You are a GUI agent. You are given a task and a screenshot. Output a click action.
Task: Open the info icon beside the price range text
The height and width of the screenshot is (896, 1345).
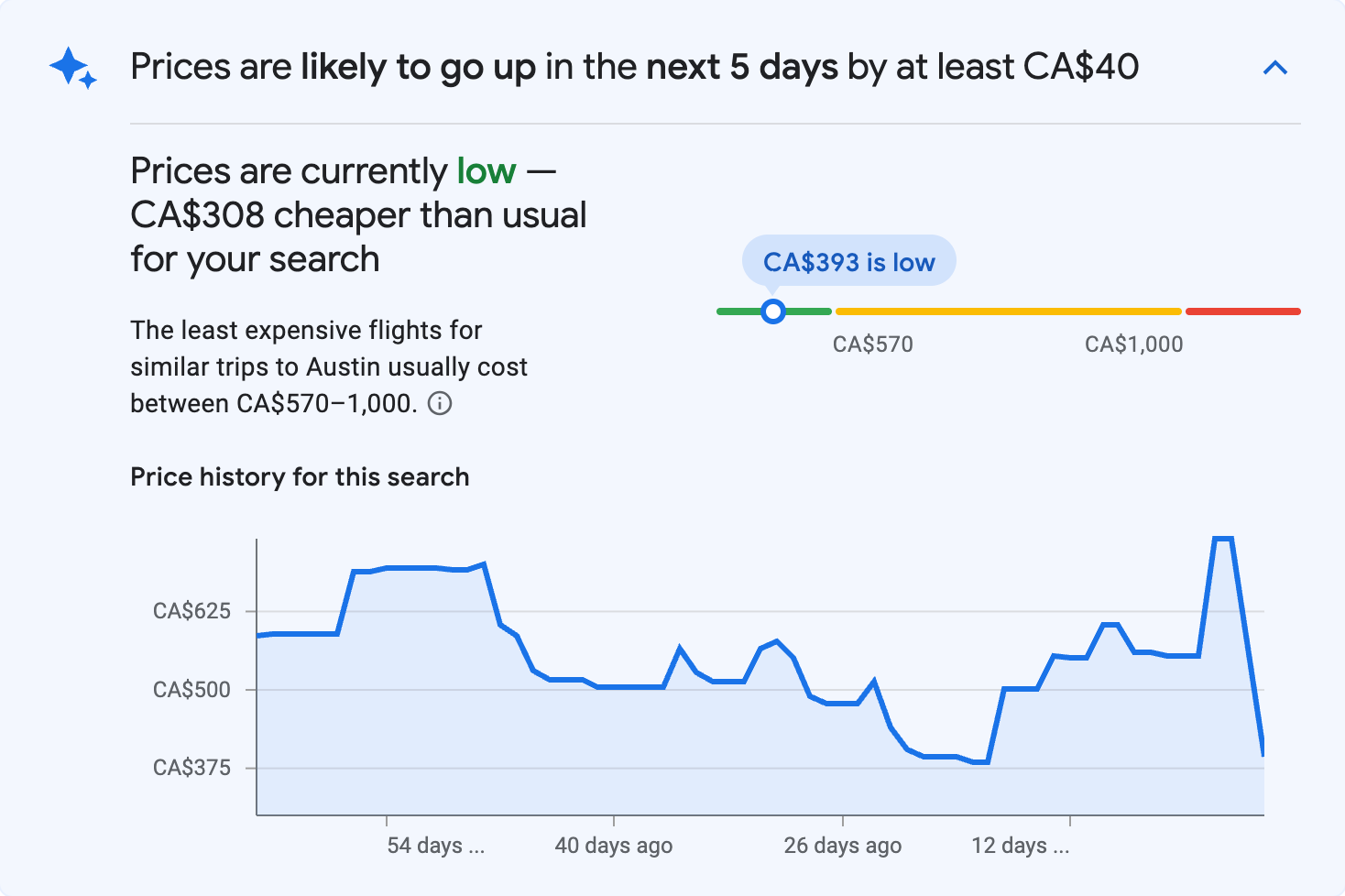pos(440,403)
